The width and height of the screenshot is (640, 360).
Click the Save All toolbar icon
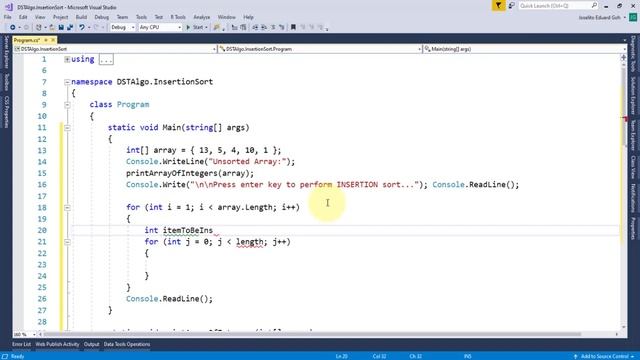pos(70,27)
